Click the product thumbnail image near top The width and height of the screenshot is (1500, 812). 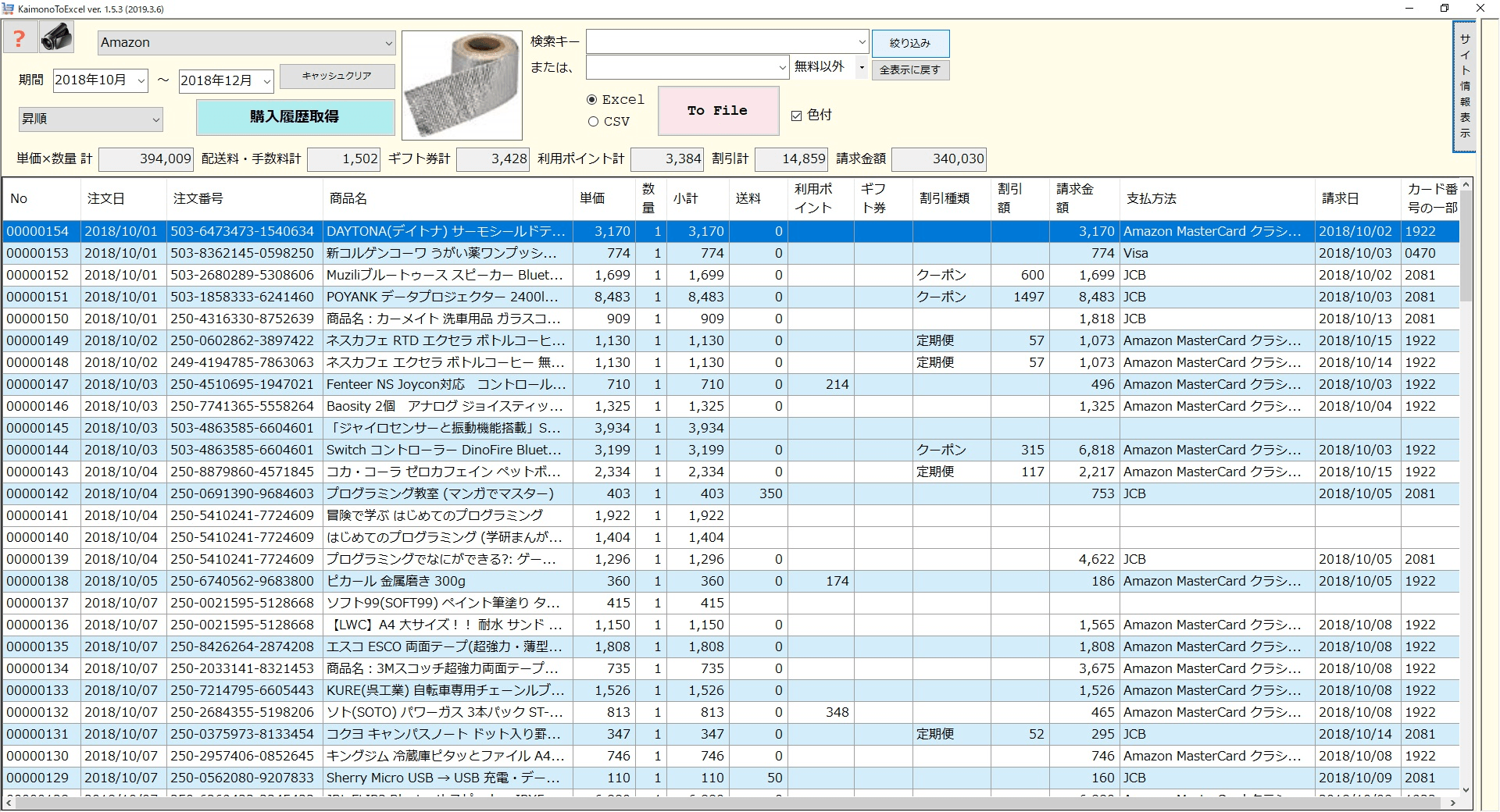point(461,84)
